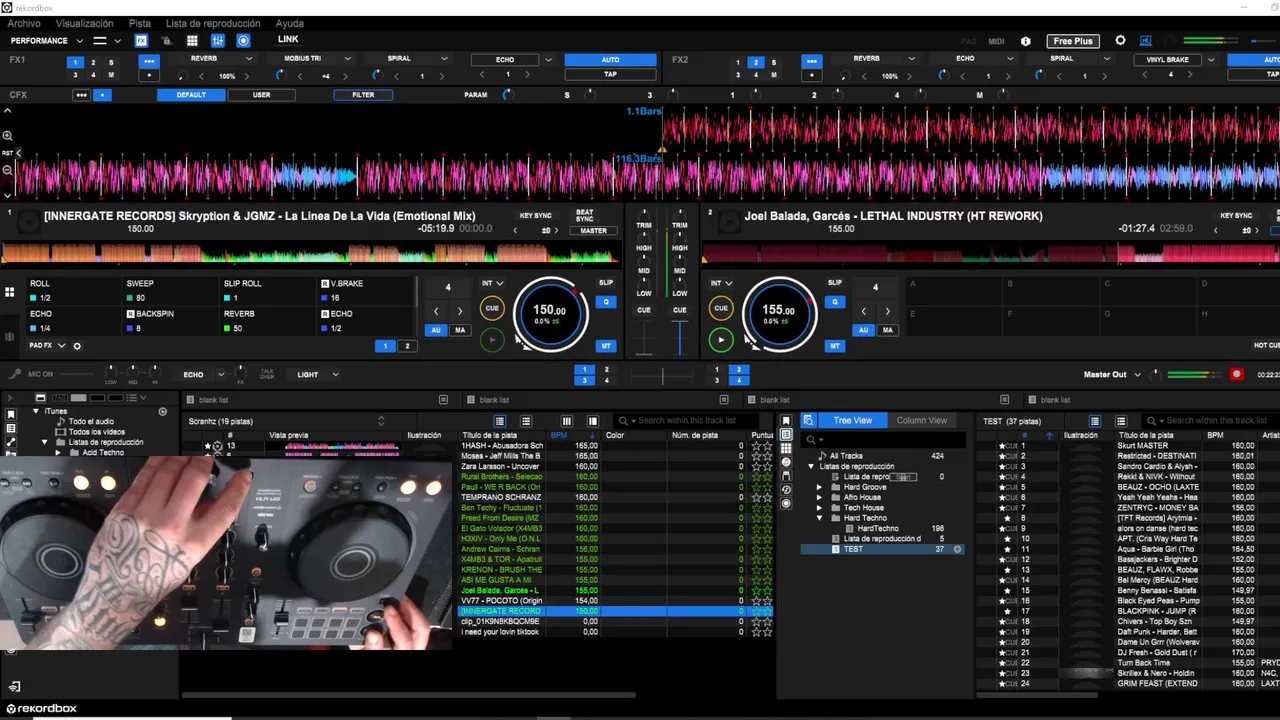This screenshot has width=1280, height=720.
Task: Click the CFX PARAM knob
Action: click(507, 95)
